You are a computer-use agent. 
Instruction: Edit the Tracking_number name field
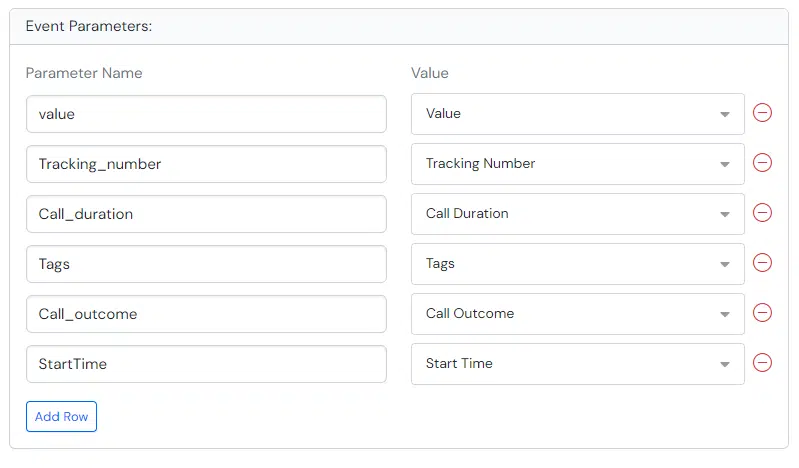point(206,164)
